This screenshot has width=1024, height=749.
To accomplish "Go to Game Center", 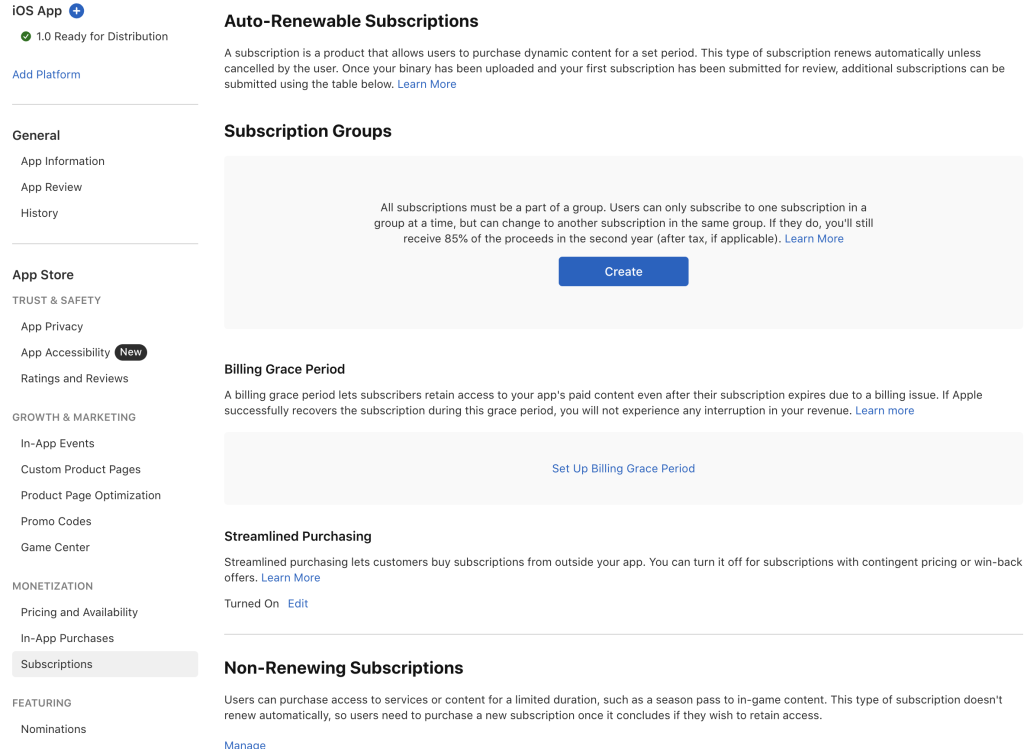I will click(x=56, y=547).
